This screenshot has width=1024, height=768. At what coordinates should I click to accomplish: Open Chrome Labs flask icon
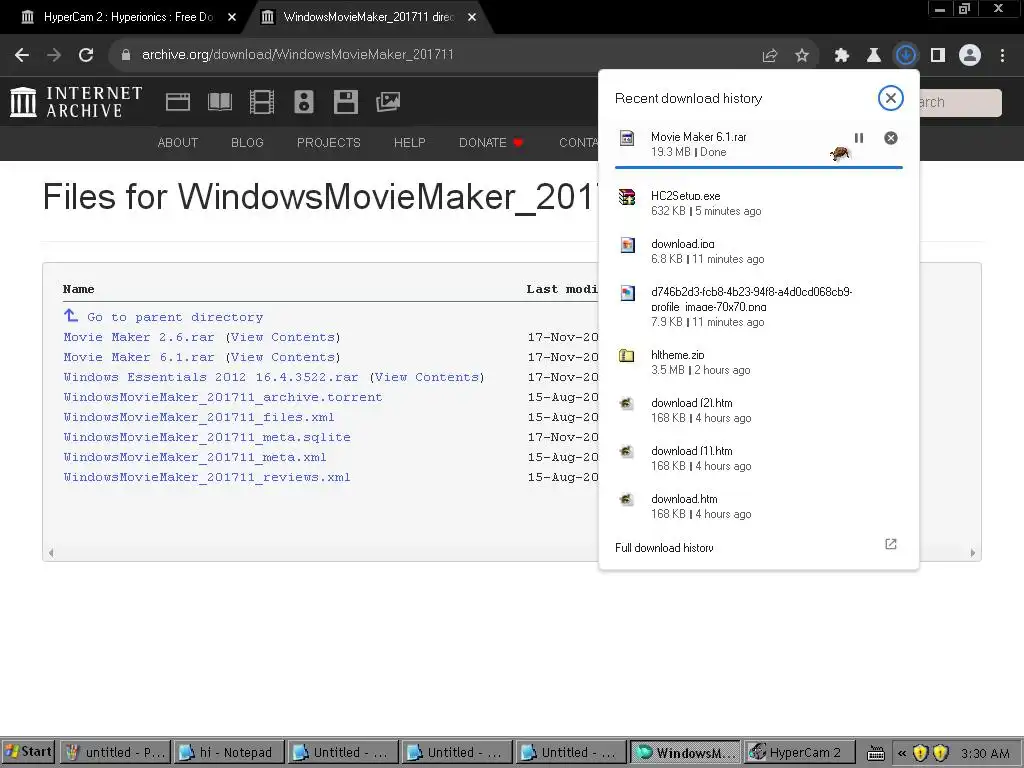[874, 56]
